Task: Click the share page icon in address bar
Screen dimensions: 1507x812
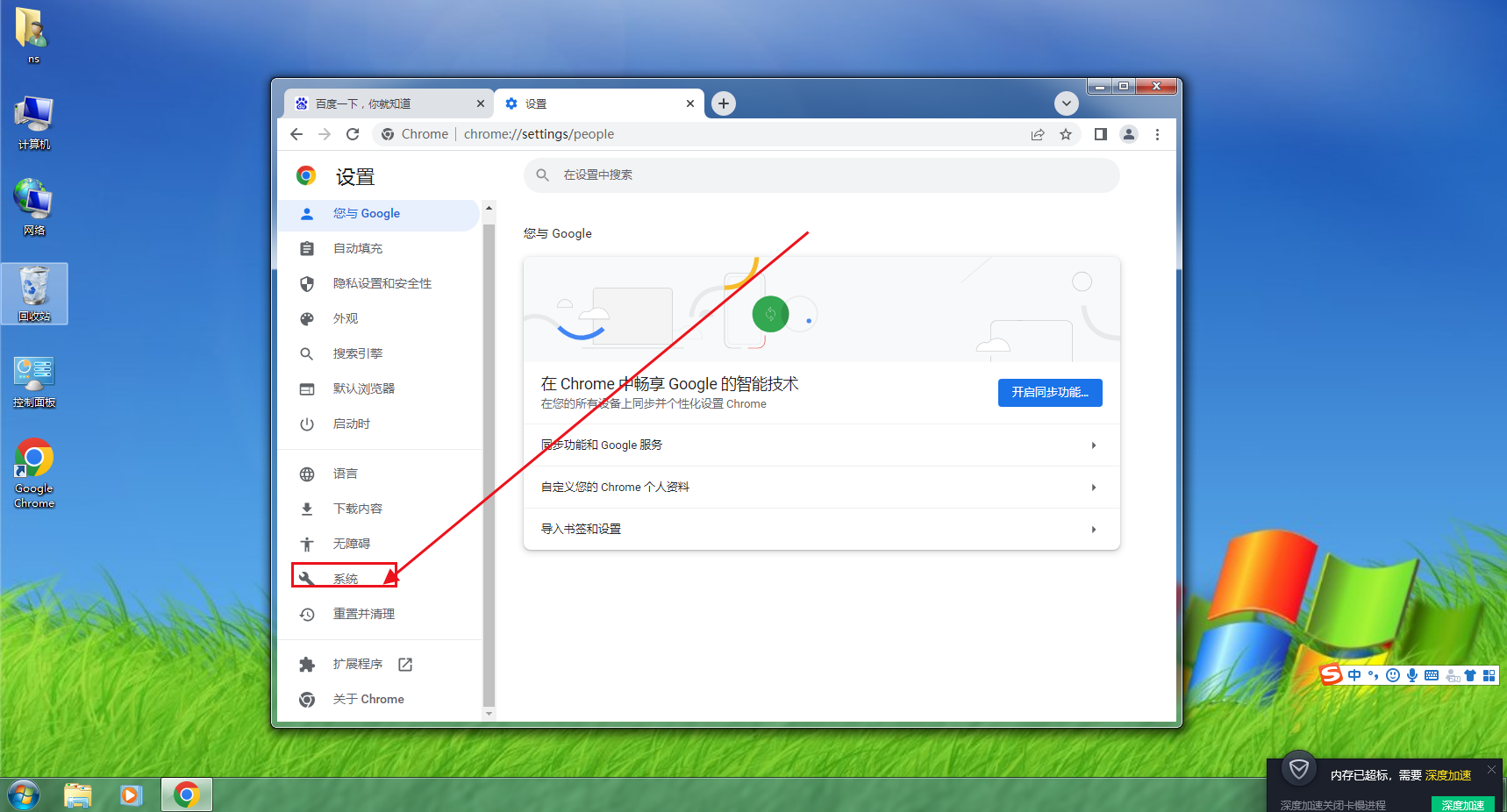Action: pyautogui.click(x=1038, y=134)
